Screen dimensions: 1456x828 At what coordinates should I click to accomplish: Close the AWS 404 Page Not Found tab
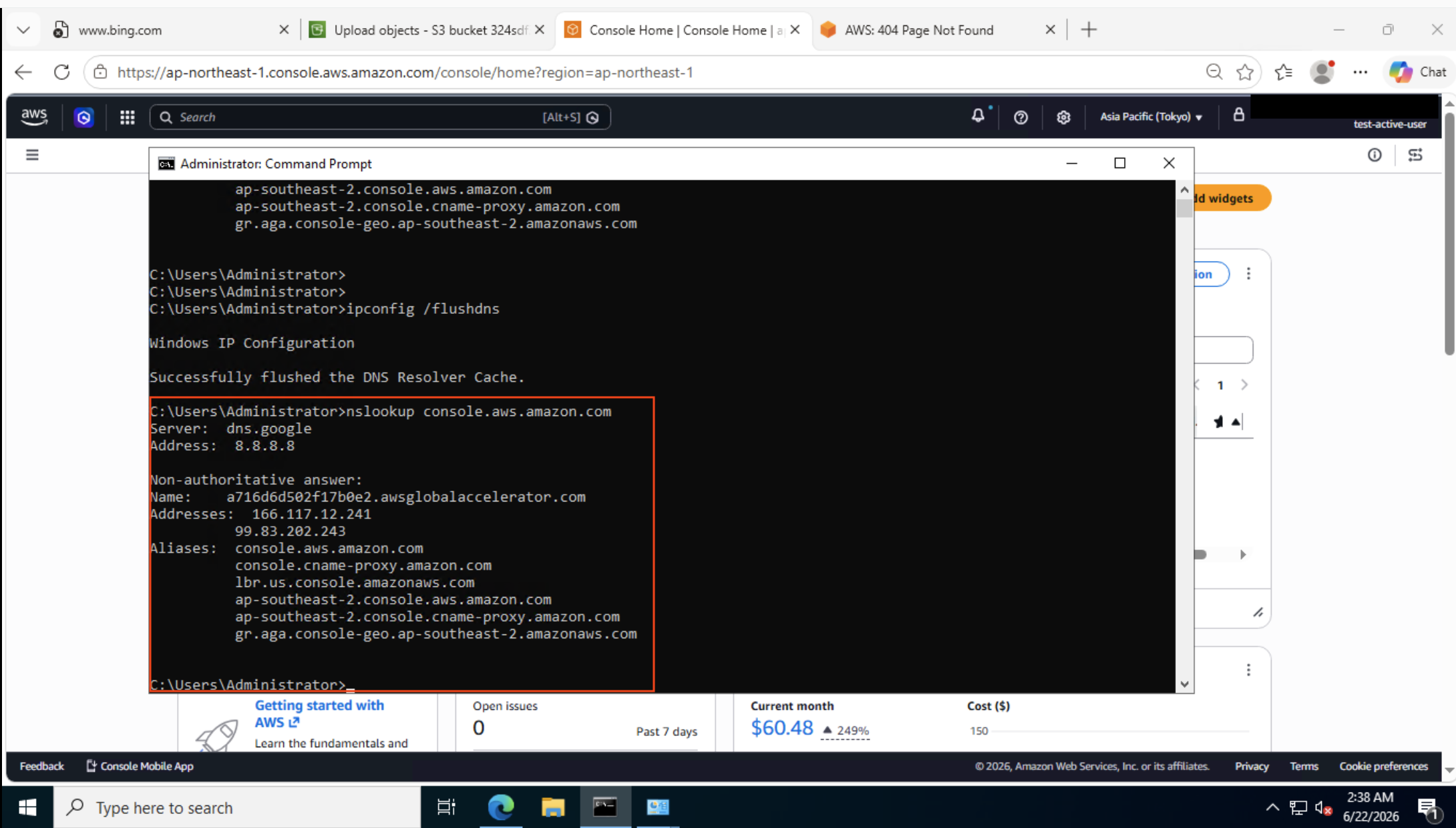[x=1050, y=29]
